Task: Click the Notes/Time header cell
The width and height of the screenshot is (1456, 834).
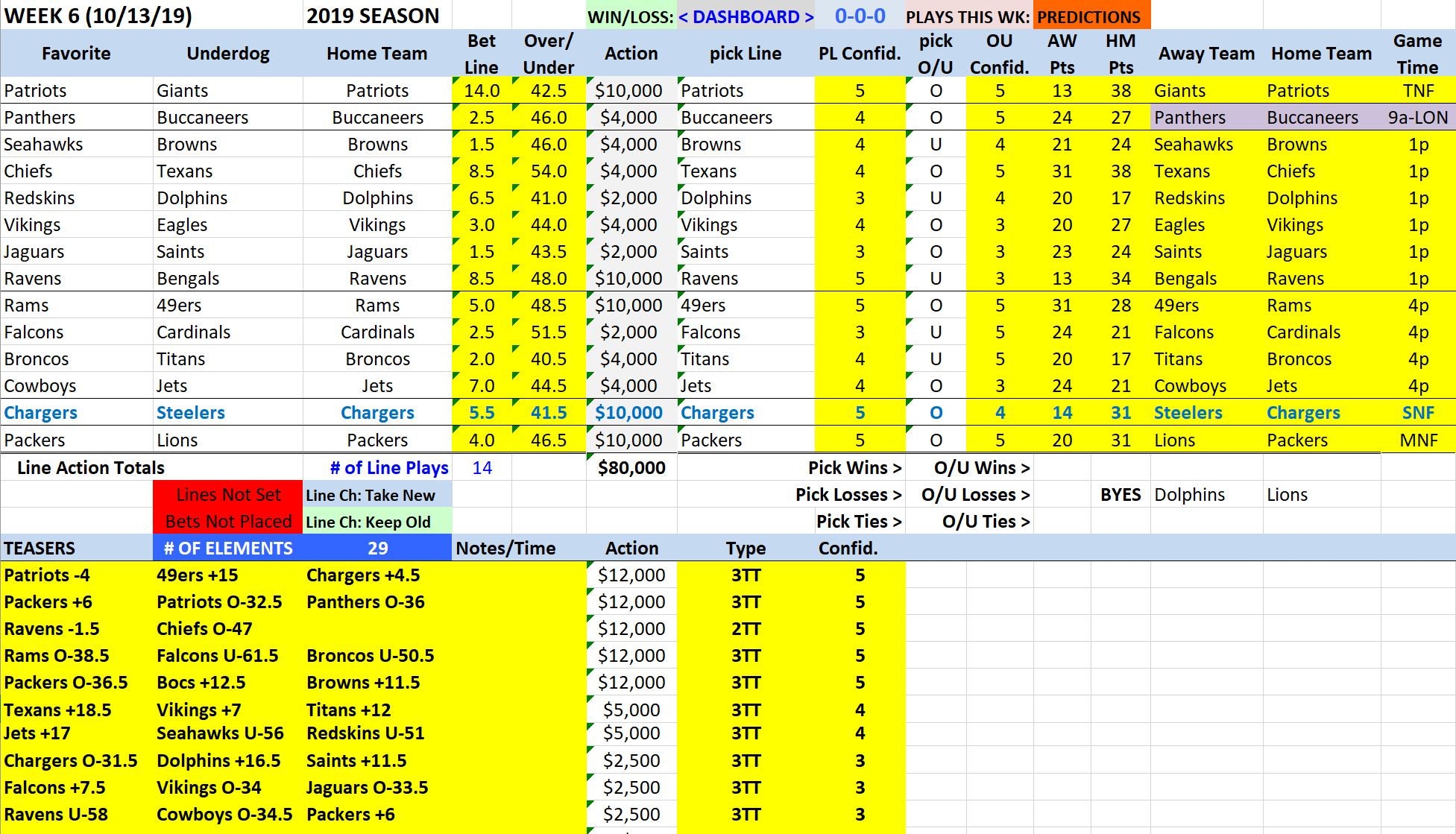Action: 519,548
